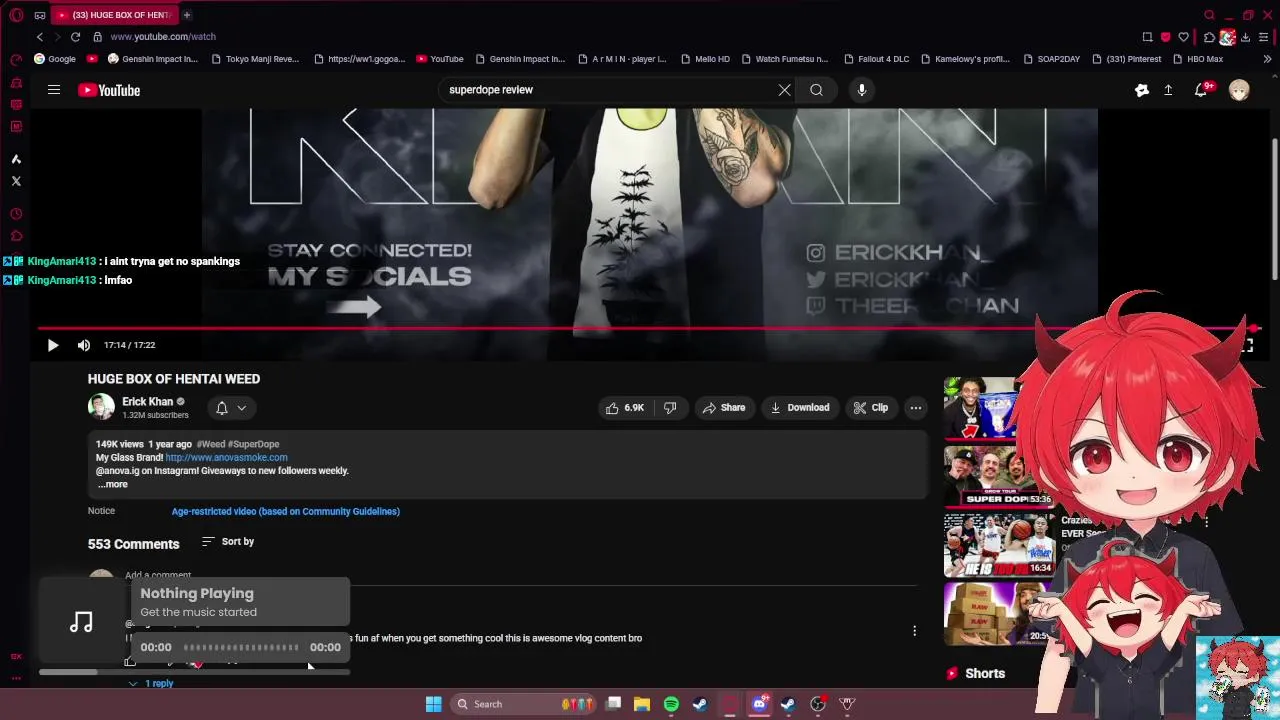Screen dimensions: 1280x720
Task: Start voice search with the microphone
Action: pos(861,90)
